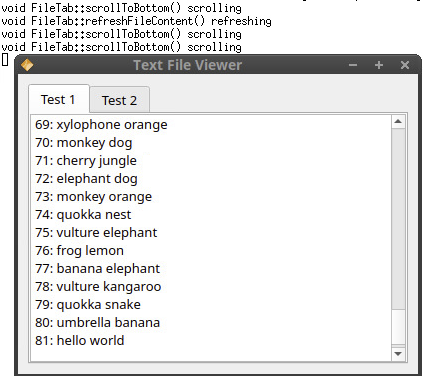
Task: Switch to the Test 2 tab
Action: tap(119, 100)
